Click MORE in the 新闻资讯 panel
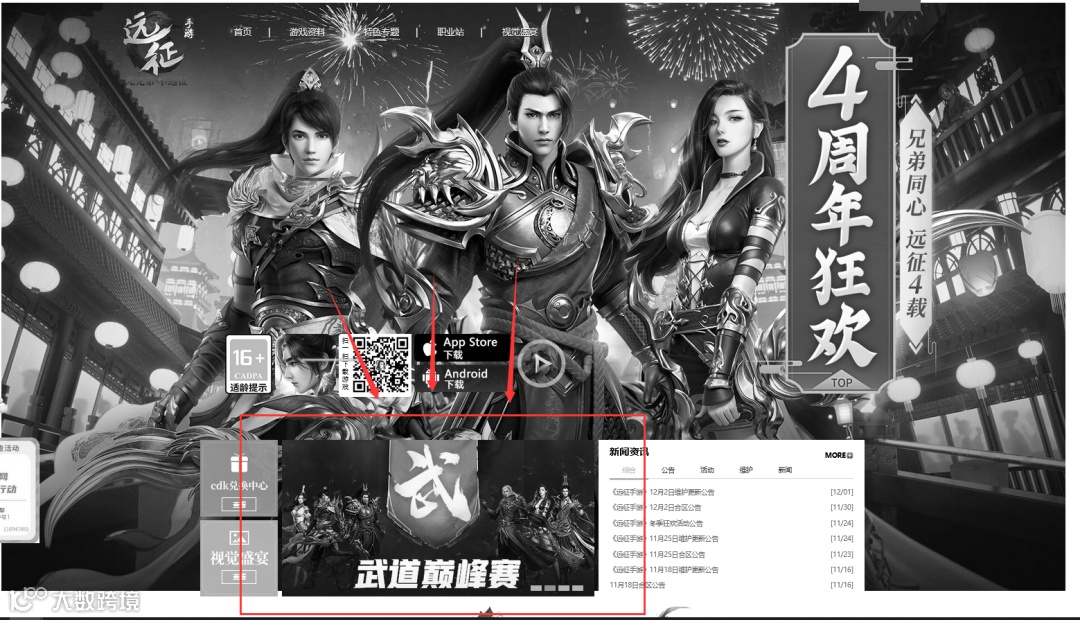Screen dimensions: 1080x620 (835, 455)
